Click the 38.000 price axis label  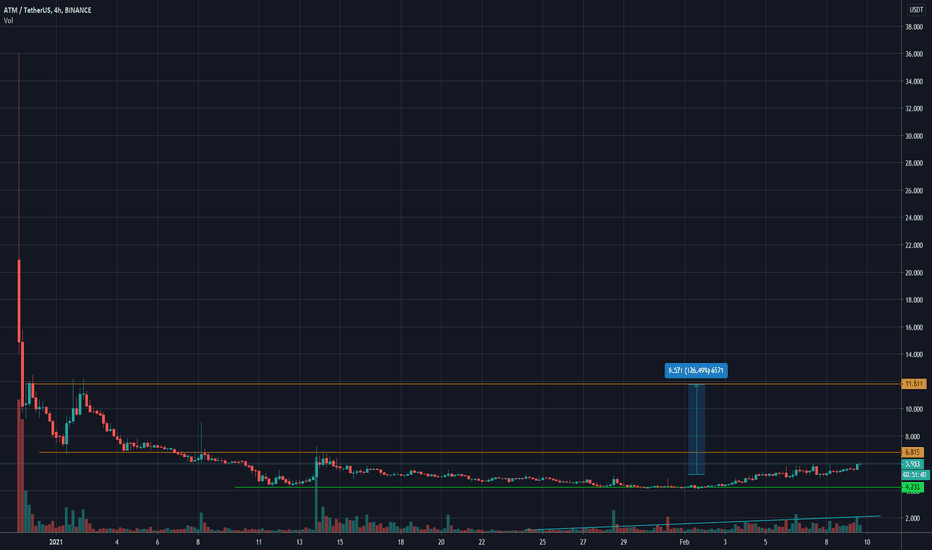[x=914, y=27]
